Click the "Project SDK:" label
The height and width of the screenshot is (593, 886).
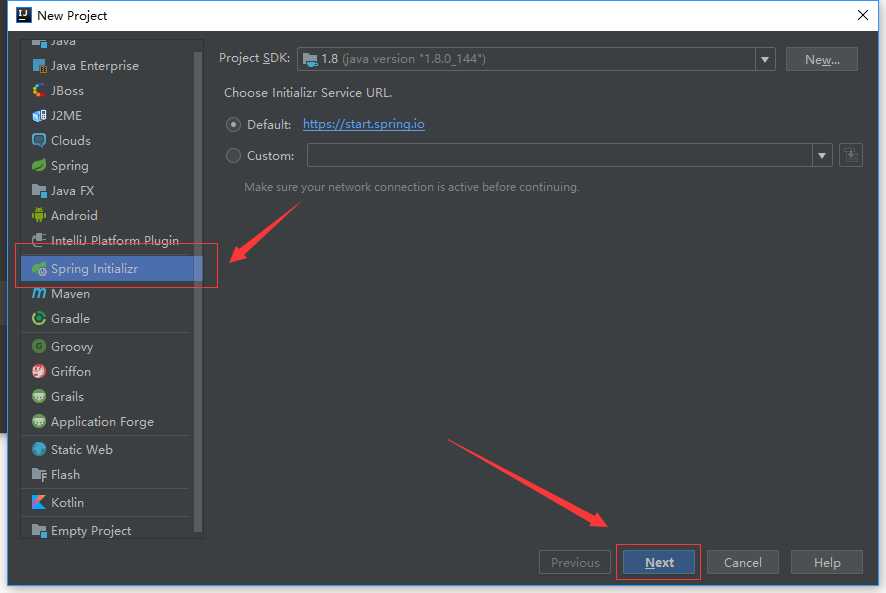[x=254, y=58]
